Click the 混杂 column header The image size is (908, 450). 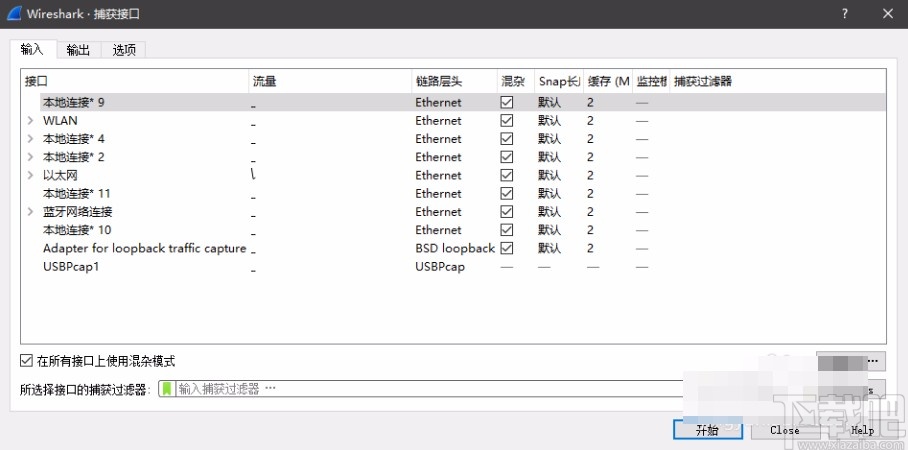click(x=515, y=82)
